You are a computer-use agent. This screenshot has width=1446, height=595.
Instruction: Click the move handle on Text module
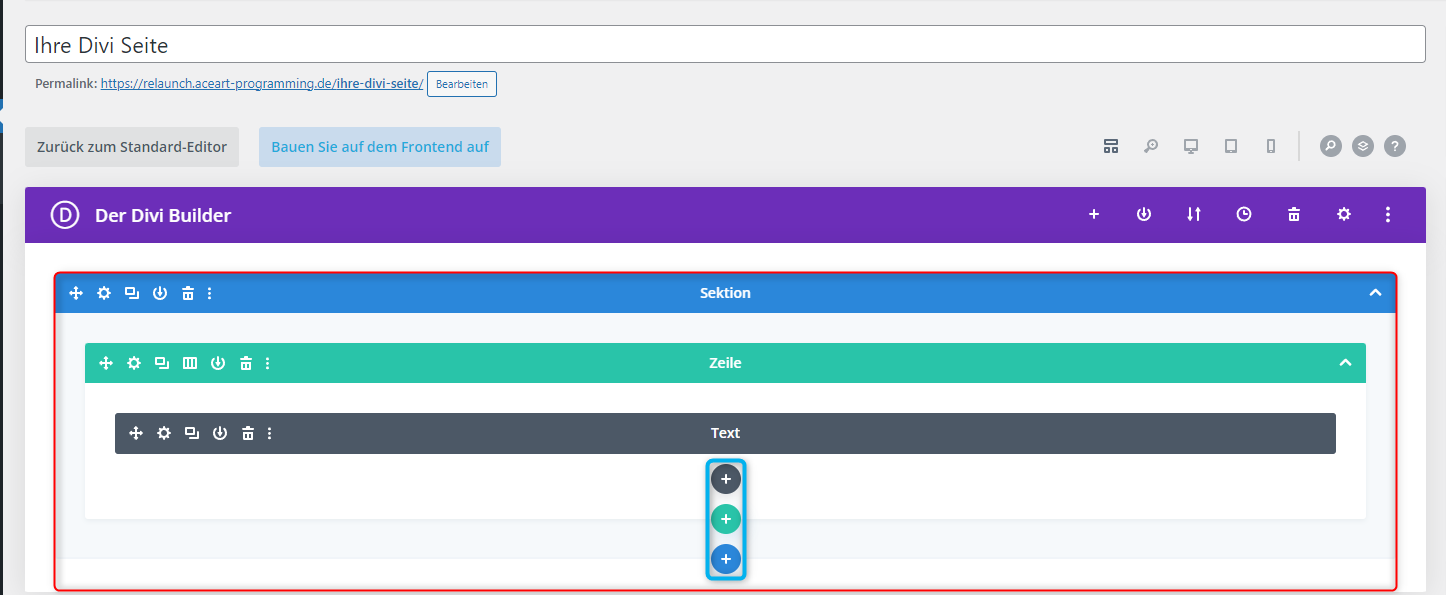pos(136,433)
